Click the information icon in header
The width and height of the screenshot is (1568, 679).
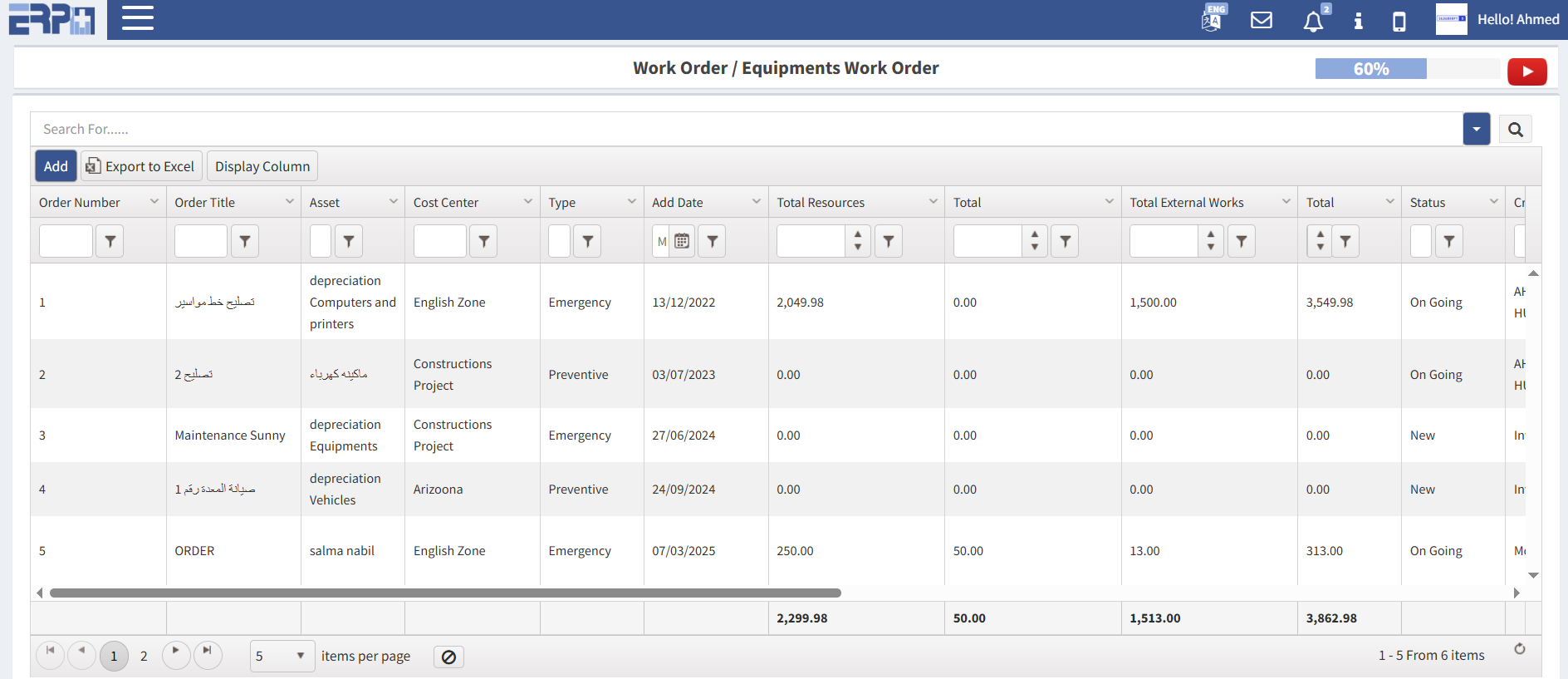pyautogui.click(x=1358, y=21)
